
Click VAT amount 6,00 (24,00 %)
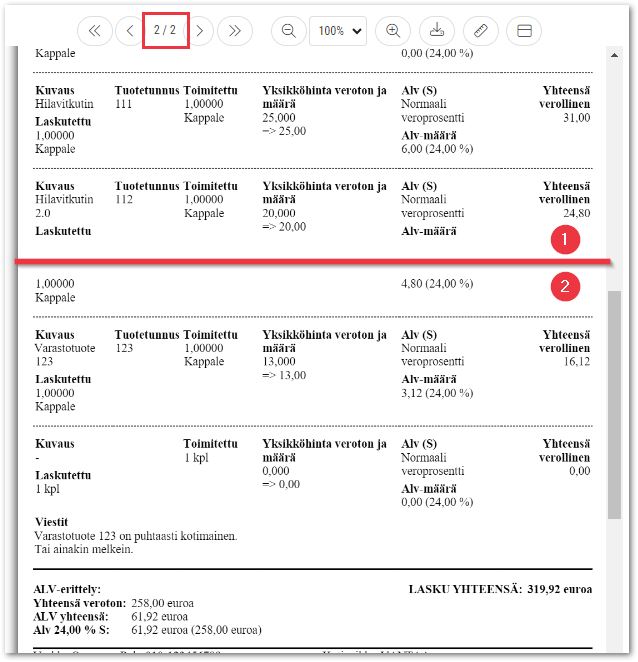[437, 149]
